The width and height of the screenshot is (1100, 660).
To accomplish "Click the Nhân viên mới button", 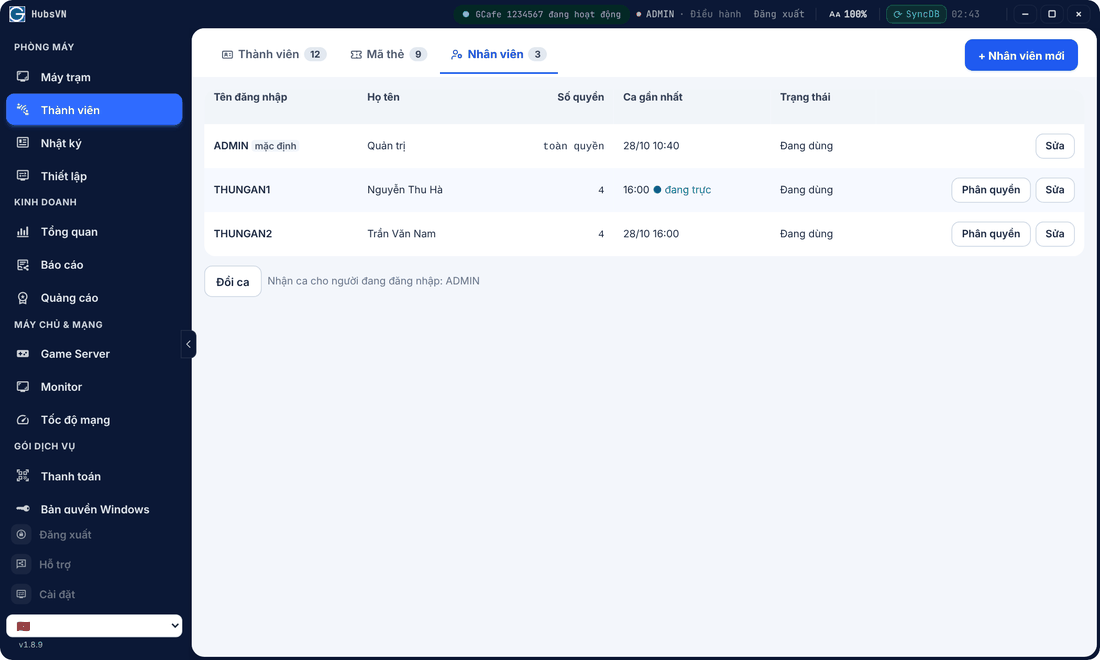I will tap(1021, 55).
